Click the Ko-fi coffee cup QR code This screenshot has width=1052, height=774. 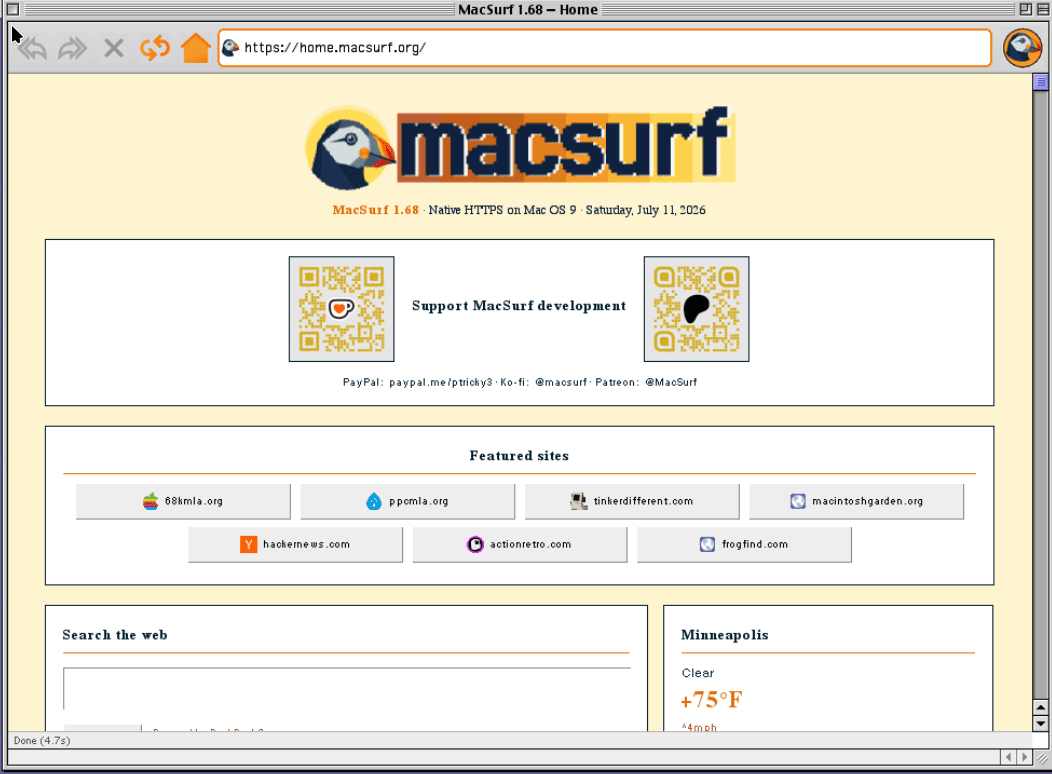point(341,309)
